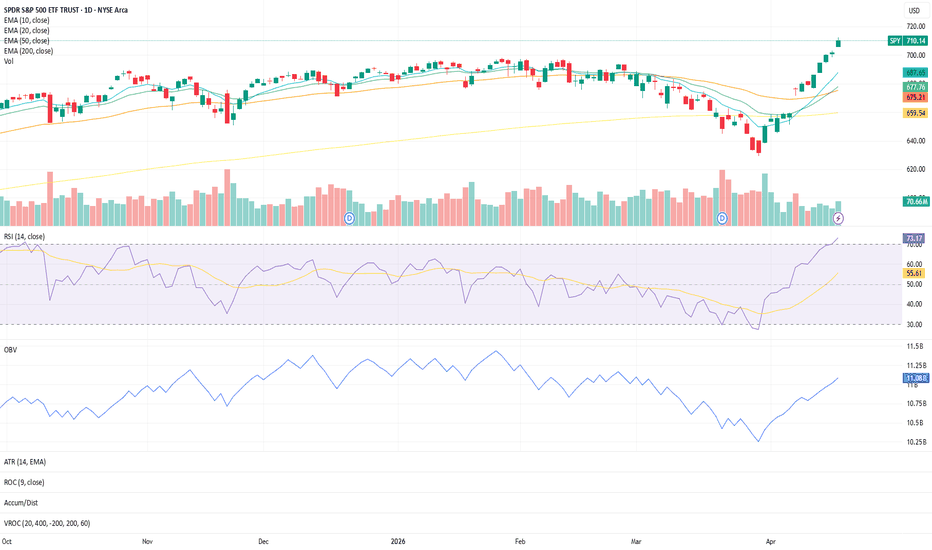Click the 55.61 RSI average value label
This screenshot has width=932, height=550.
coord(914,274)
